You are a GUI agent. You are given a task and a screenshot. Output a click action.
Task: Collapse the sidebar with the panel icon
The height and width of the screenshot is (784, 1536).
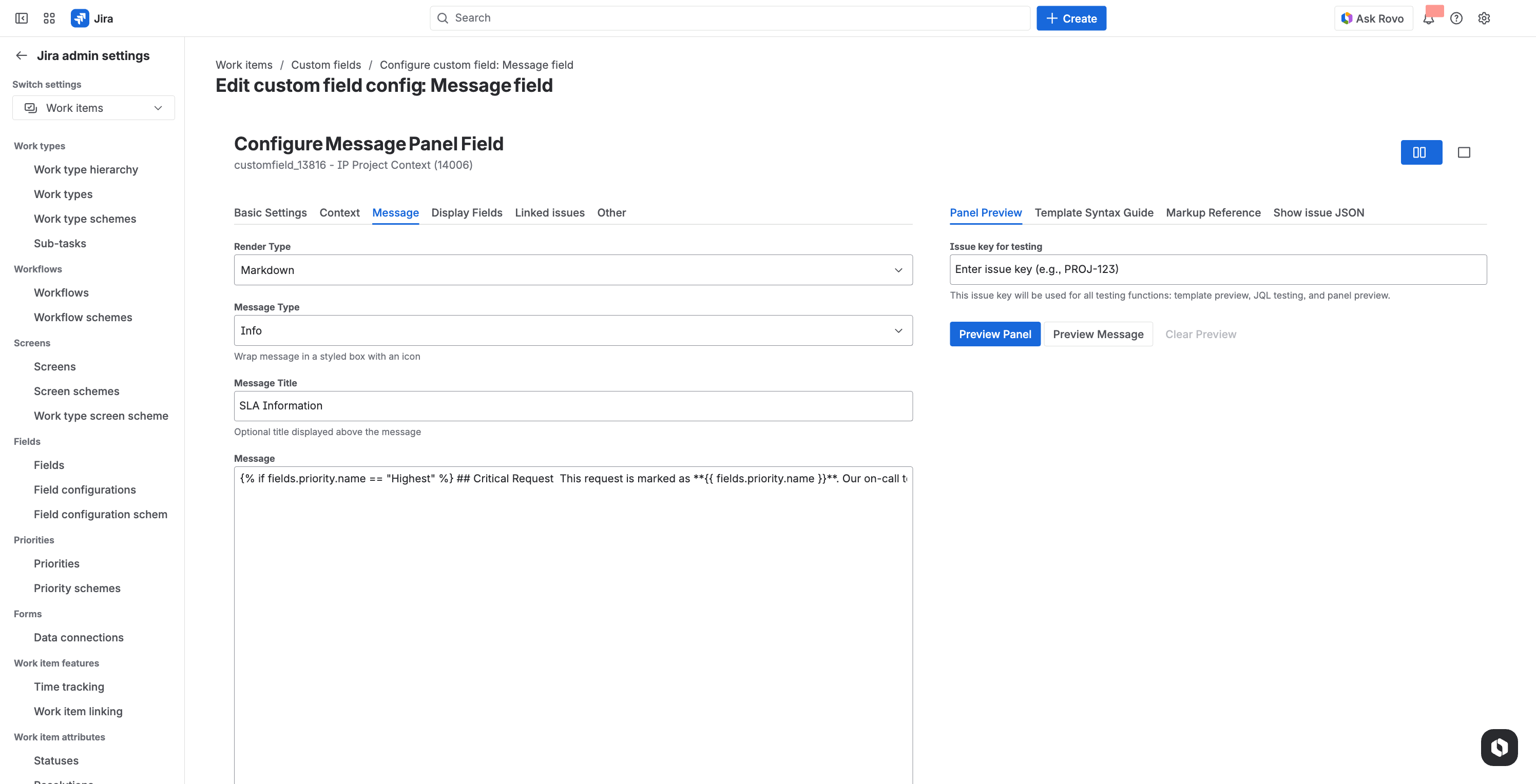click(x=22, y=18)
